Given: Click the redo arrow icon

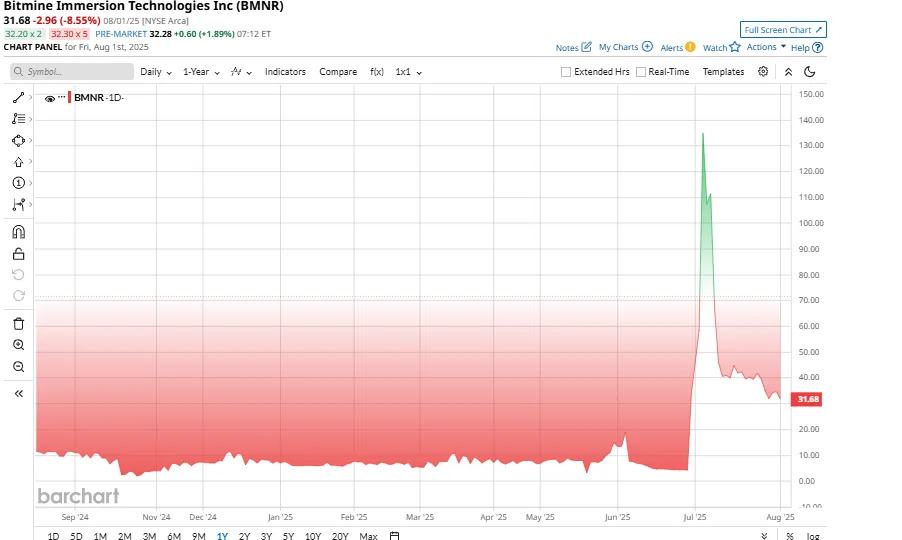Looking at the screenshot, I should tap(18, 296).
